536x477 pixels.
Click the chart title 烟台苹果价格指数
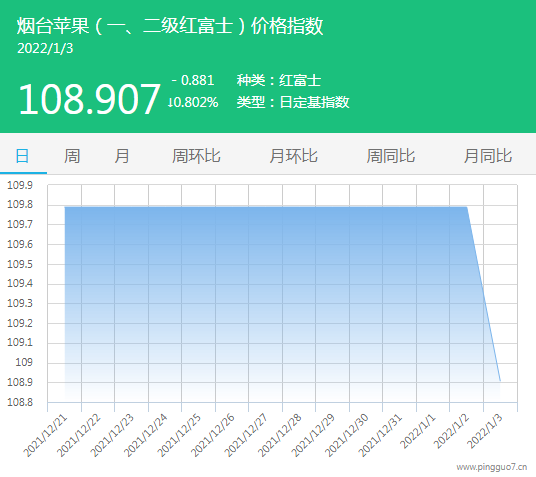point(170,26)
